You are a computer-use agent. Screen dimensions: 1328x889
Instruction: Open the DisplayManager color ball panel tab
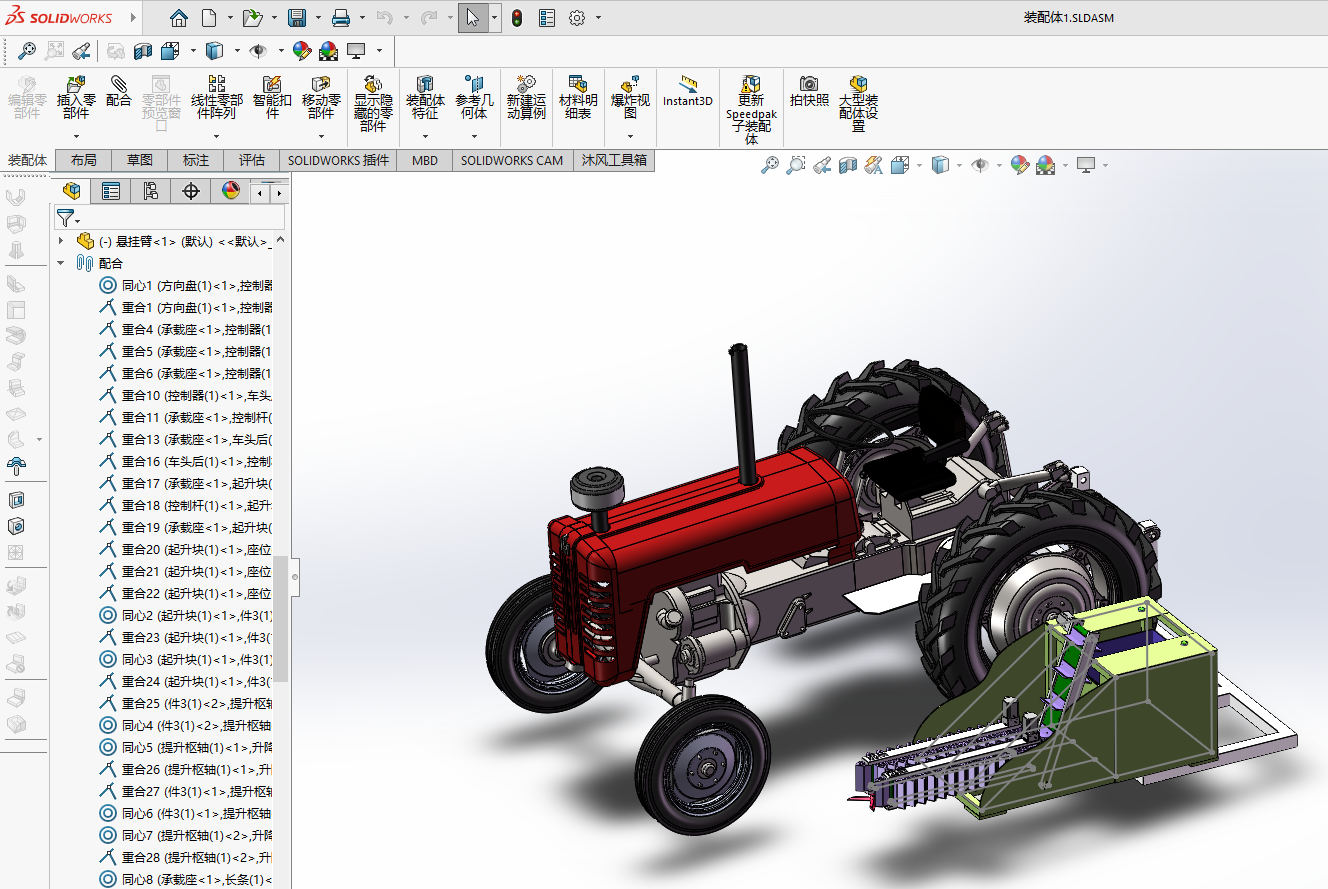[231, 191]
